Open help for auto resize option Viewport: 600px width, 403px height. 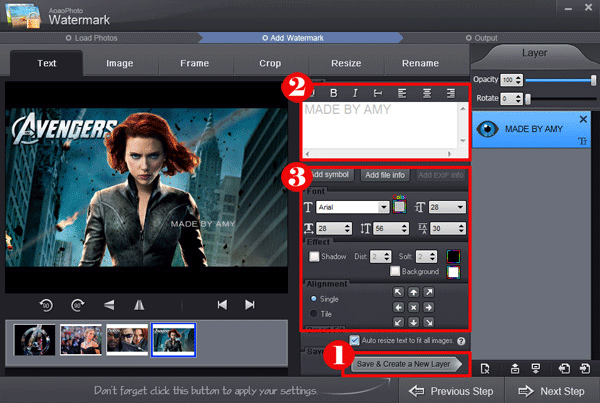click(461, 341)
